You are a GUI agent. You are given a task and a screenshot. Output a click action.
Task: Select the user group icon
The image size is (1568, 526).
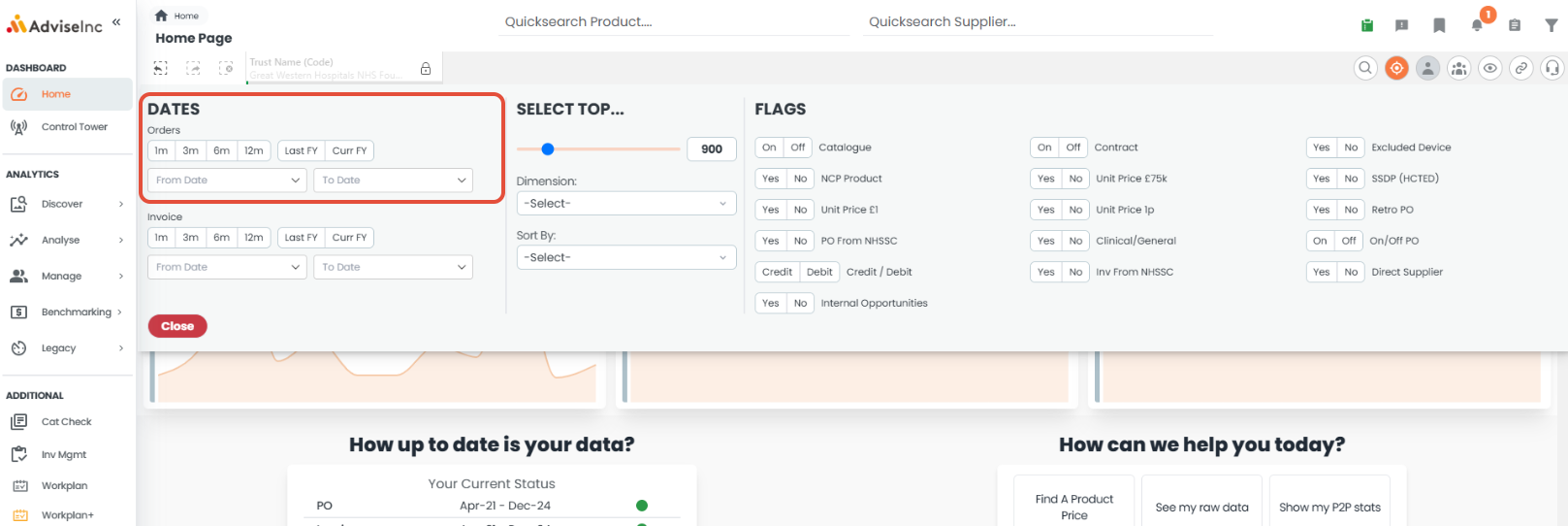(1459, 68)
